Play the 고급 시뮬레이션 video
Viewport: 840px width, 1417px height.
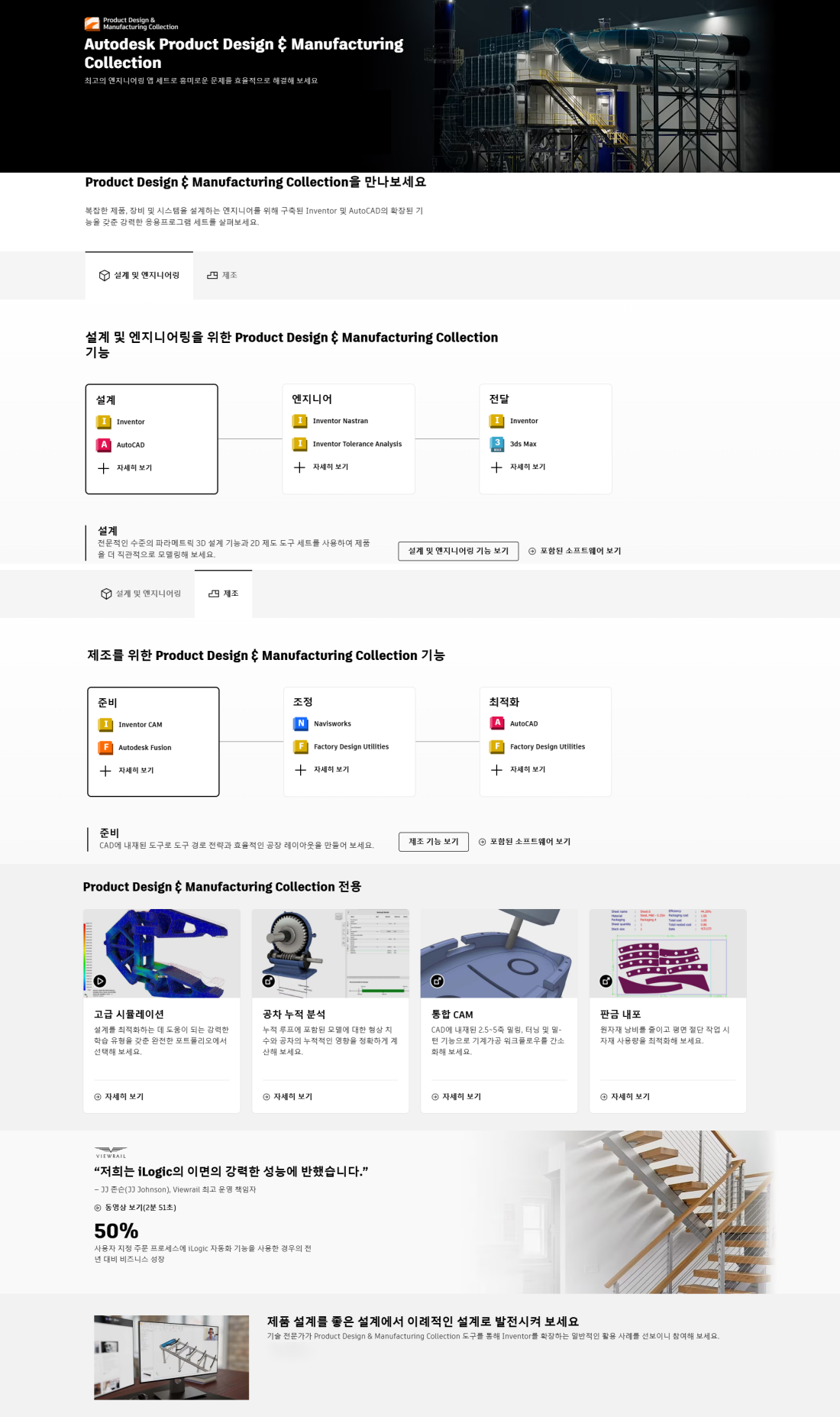pos(100,981)
